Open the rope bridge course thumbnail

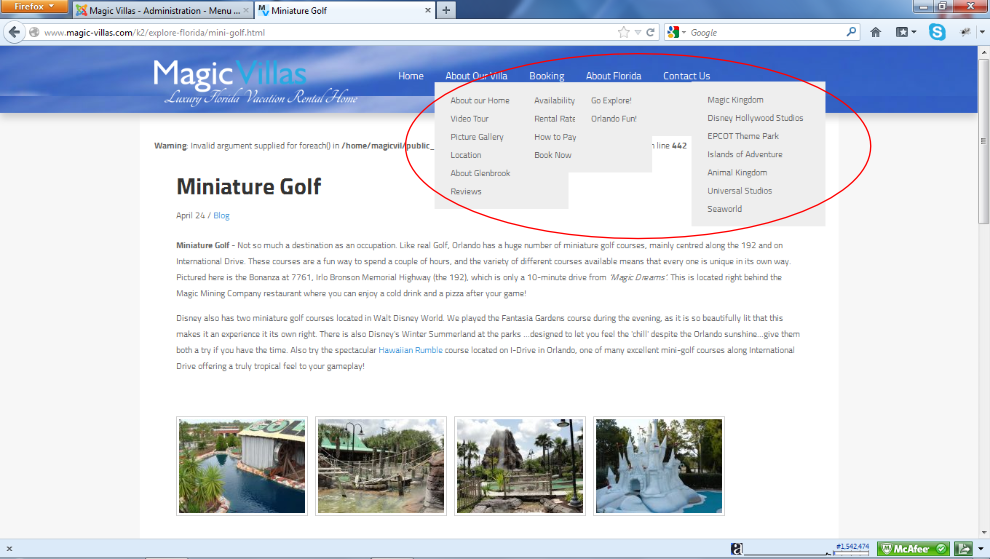(x=381, y=466)
